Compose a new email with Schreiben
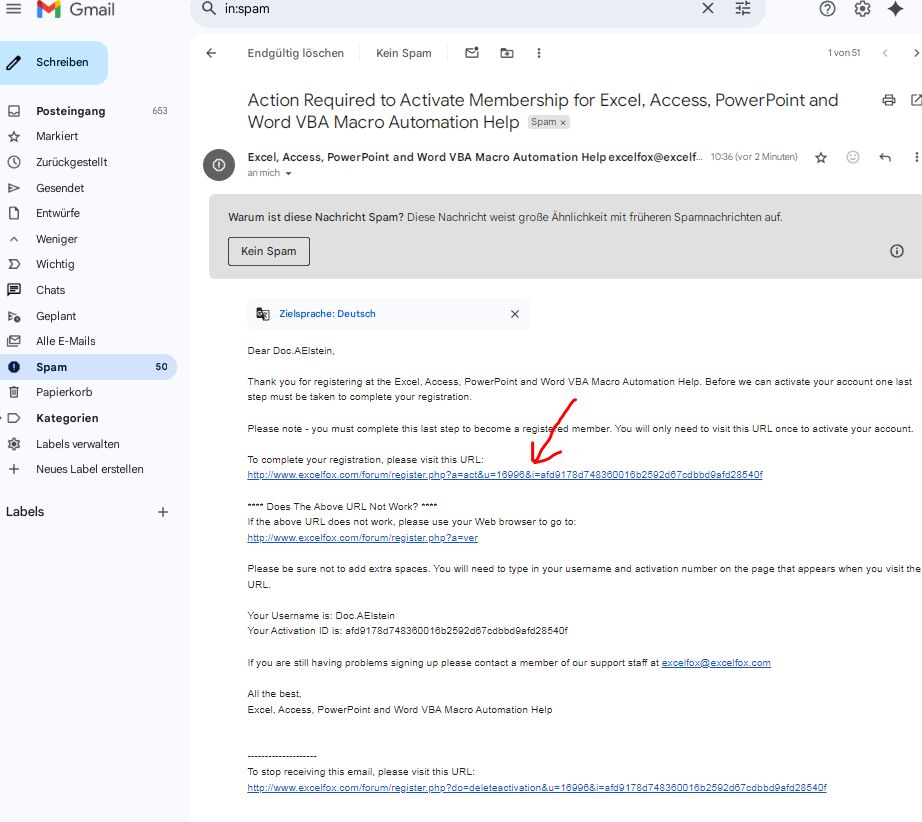 click(x=54, y=62)
